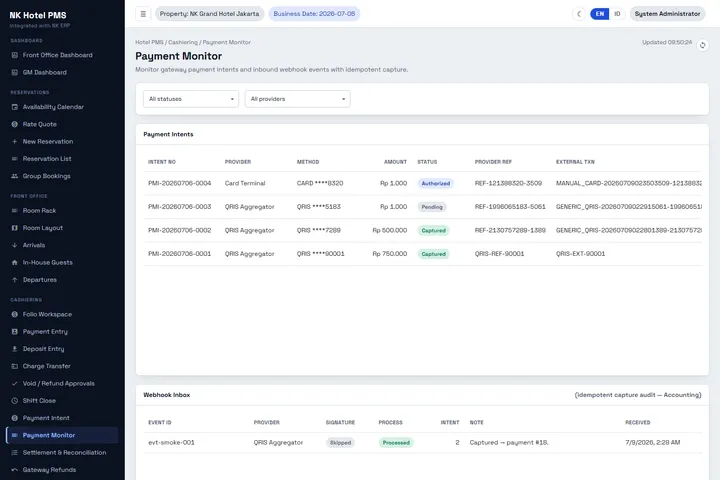Click the RECEIVED column header
The width and height of the screenshot is (720, 480).
(637, 423)
